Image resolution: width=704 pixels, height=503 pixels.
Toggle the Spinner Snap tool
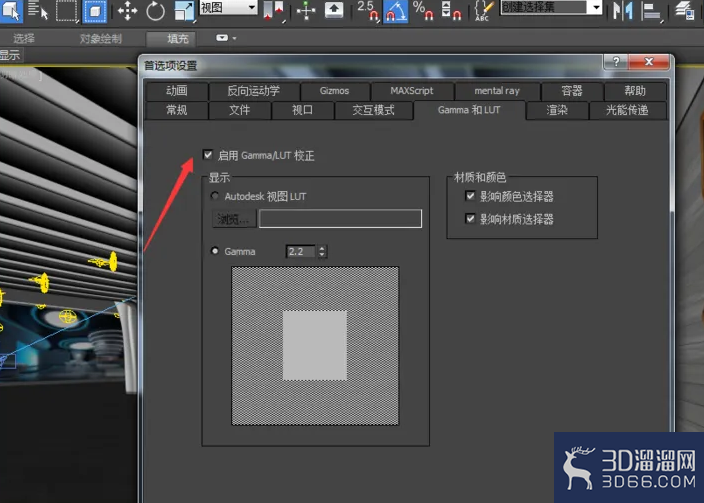[x=451, y=10]
